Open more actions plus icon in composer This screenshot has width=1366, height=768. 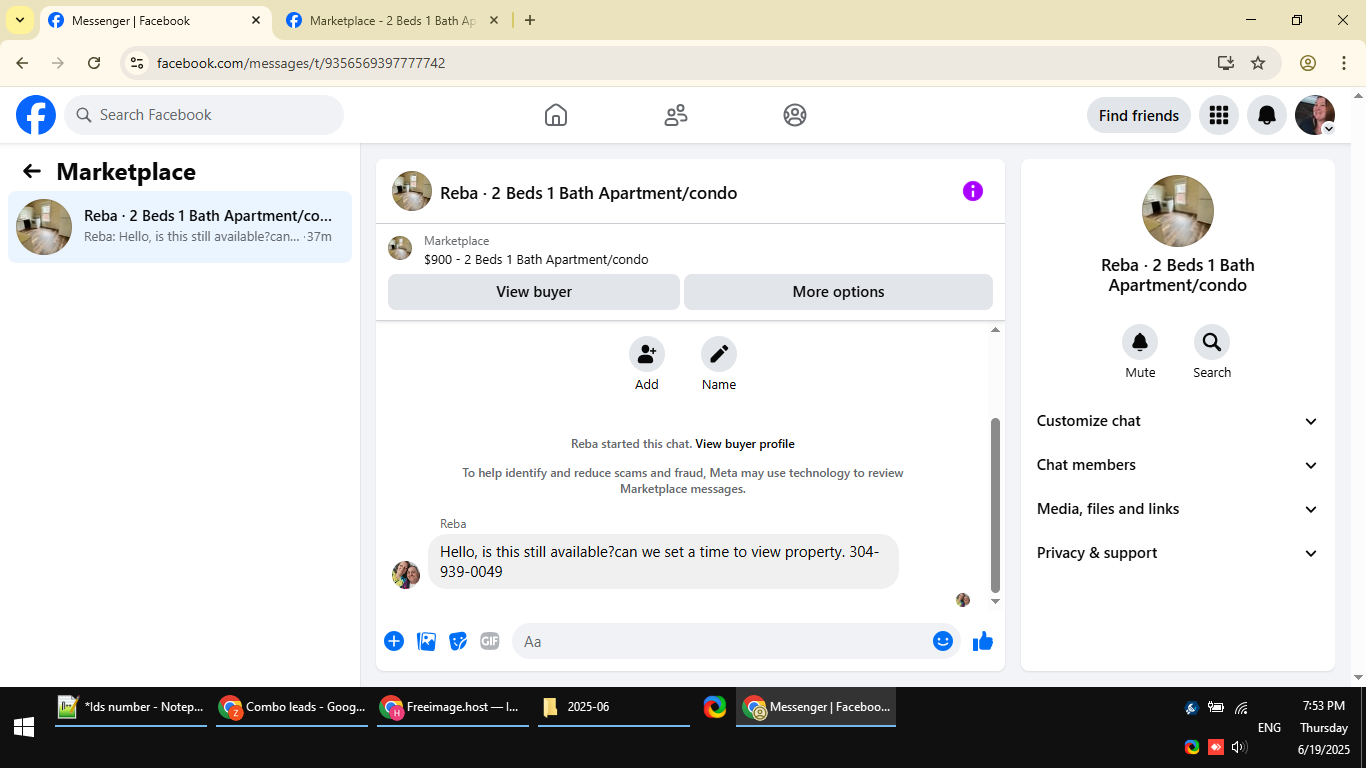394,641
